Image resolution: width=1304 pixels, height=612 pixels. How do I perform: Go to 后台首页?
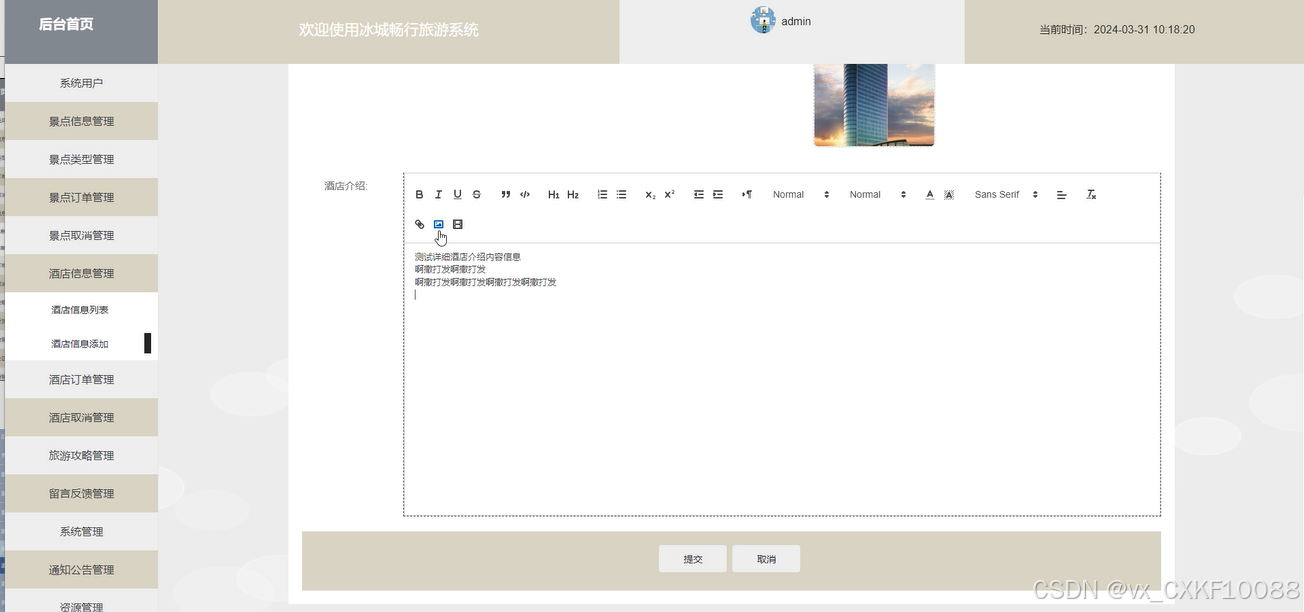pos(66,24)
